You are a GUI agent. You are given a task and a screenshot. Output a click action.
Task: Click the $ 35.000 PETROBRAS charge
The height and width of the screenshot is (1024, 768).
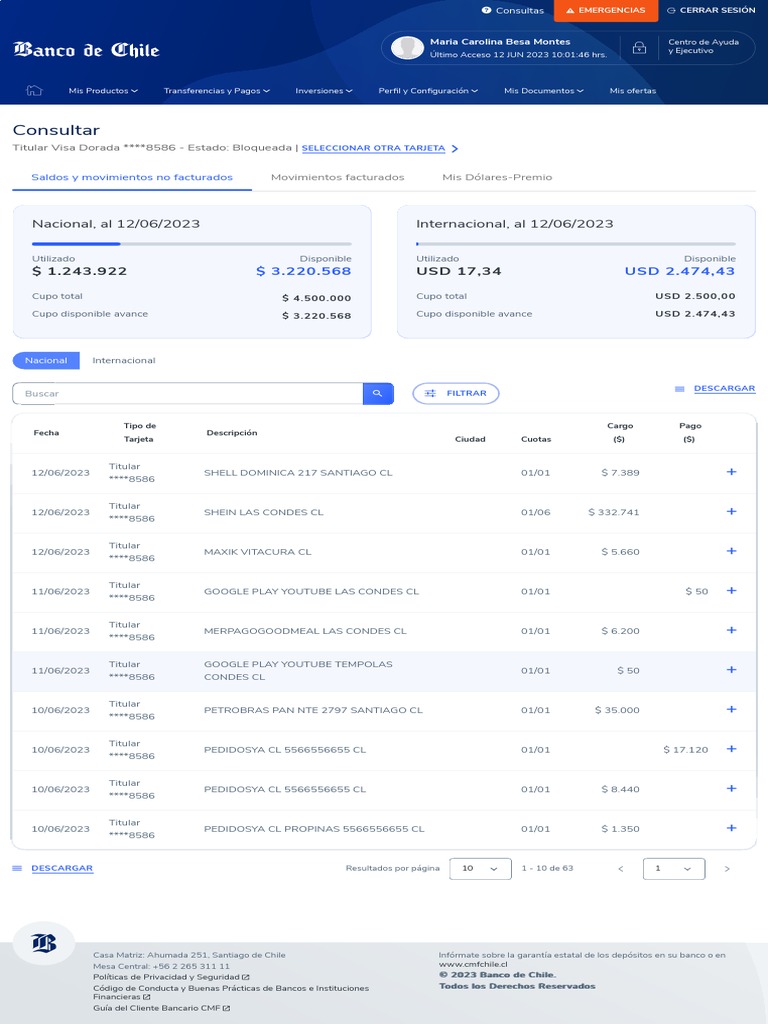point(617,710)
